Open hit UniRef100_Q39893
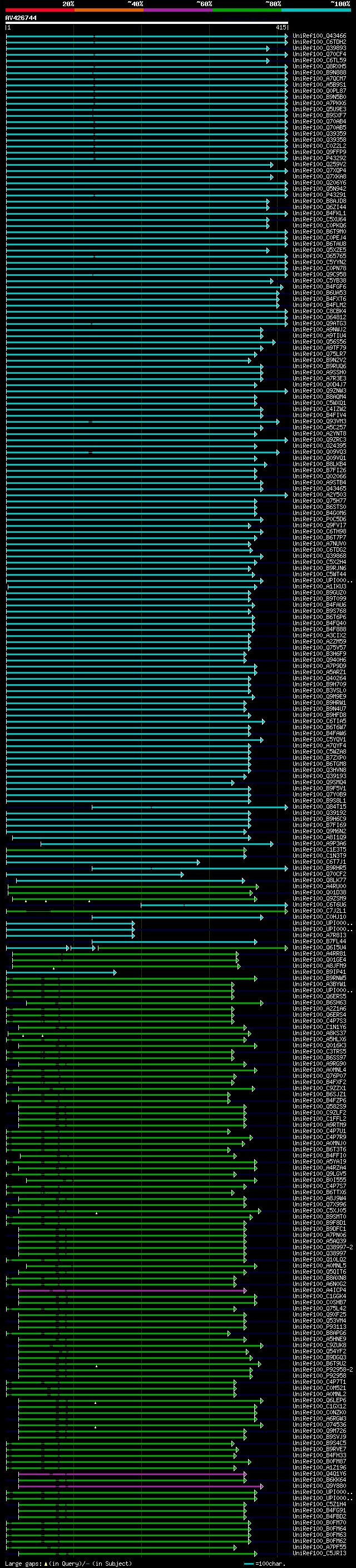The height and width of the screenshot is (1568, 356). [319, 48]
